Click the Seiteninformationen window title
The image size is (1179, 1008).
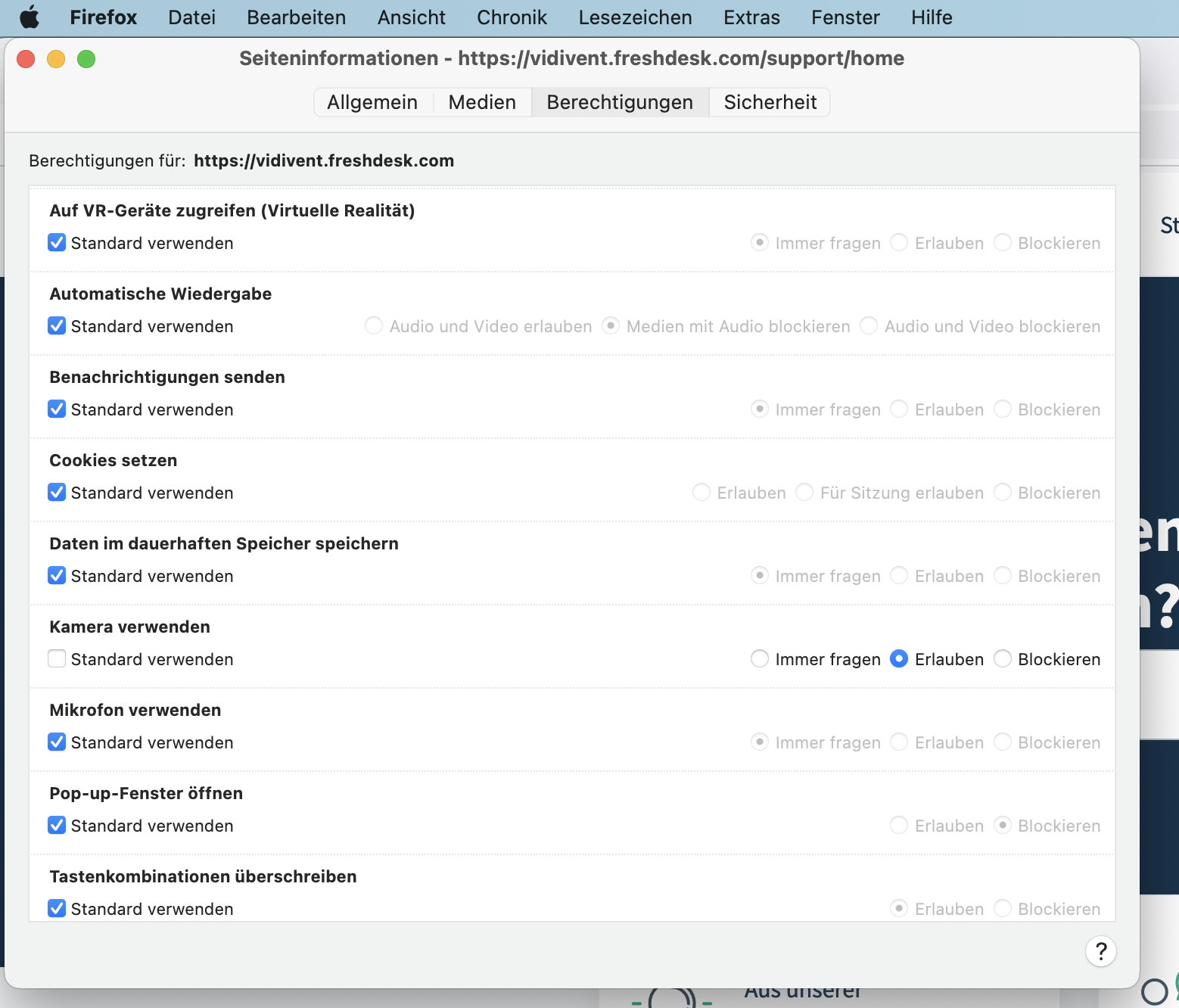[571, 58]
